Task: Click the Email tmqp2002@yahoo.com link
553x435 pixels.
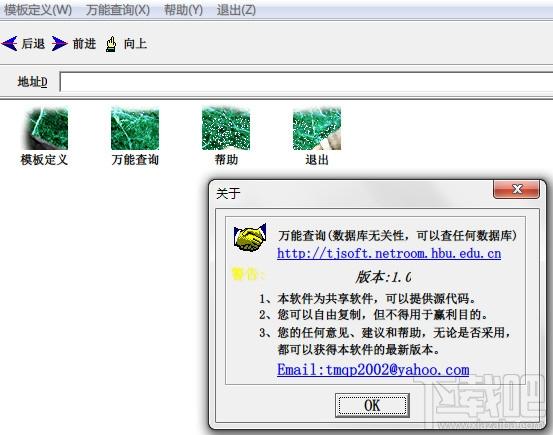Action: point(373,370)
